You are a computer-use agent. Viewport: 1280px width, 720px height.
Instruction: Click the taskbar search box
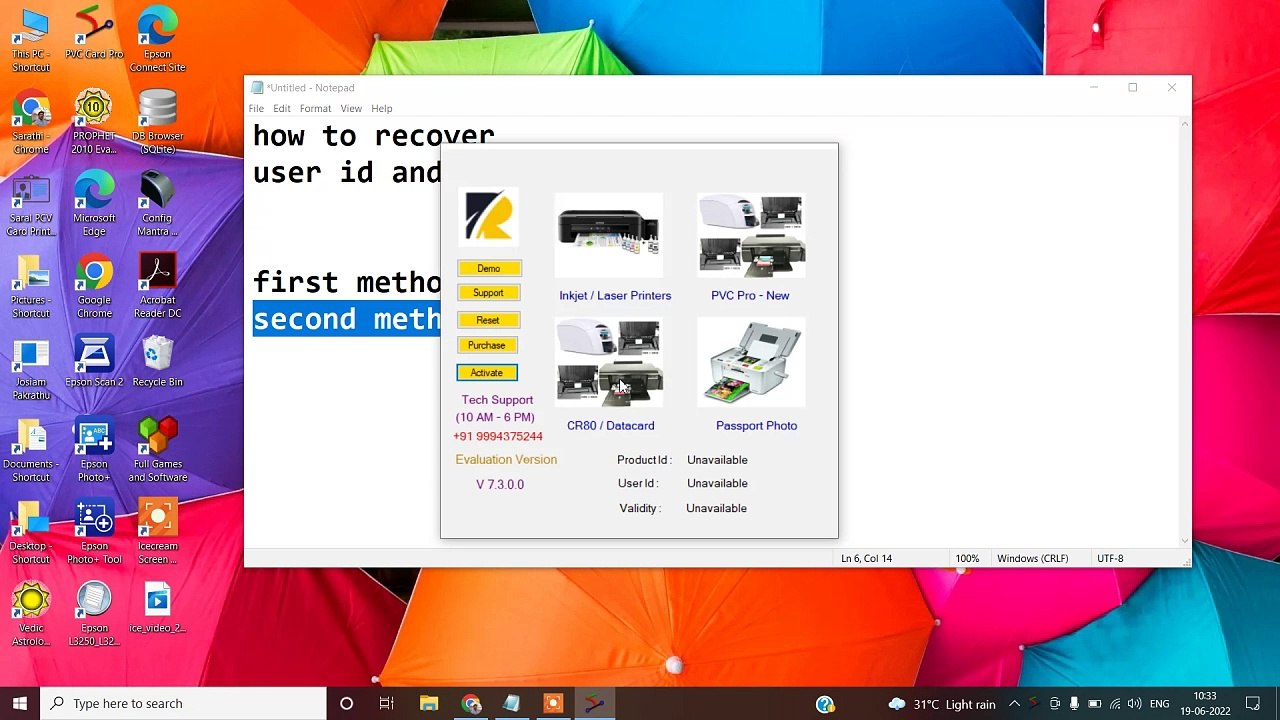184,703
